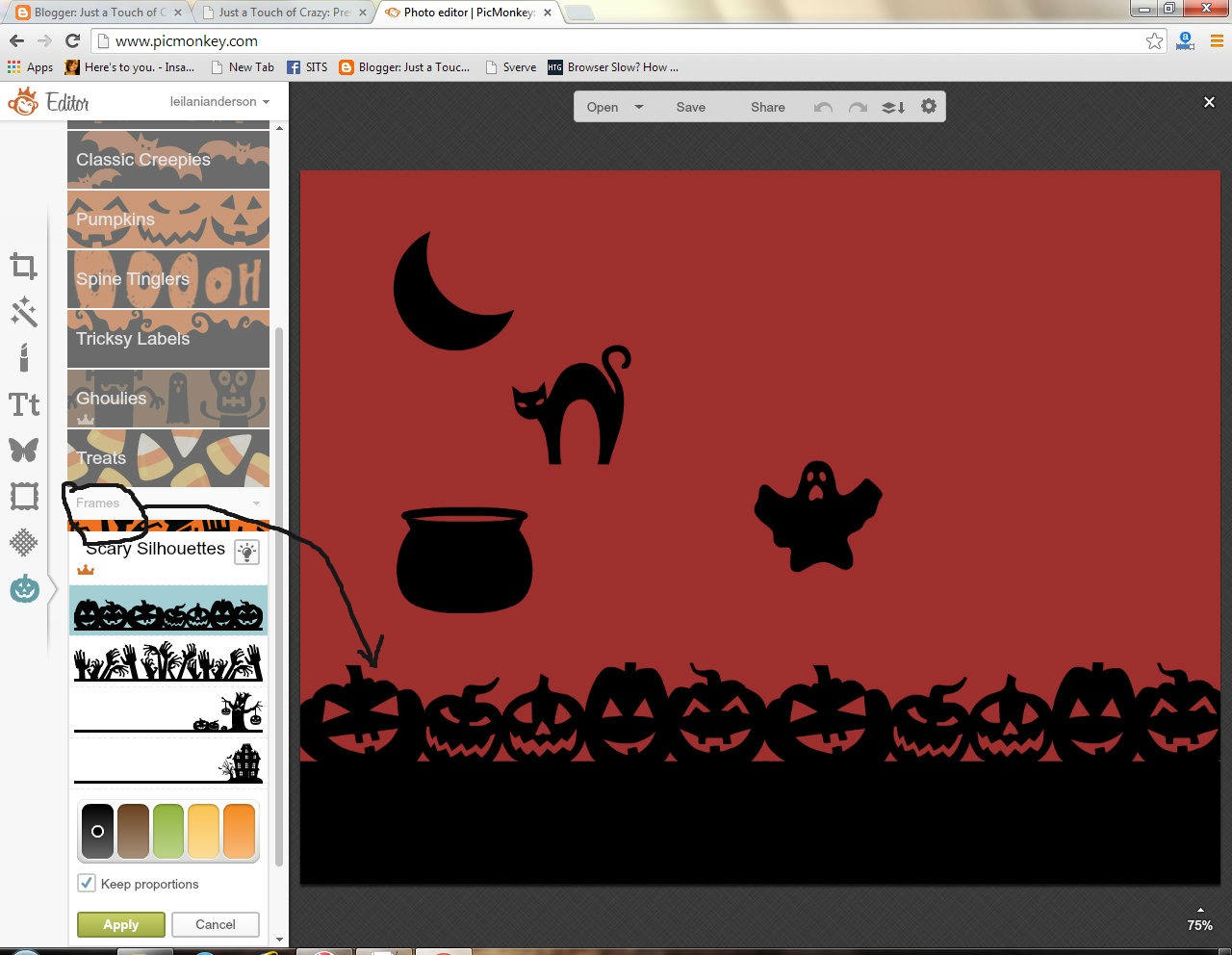Close the editor with the white X

1210,102
